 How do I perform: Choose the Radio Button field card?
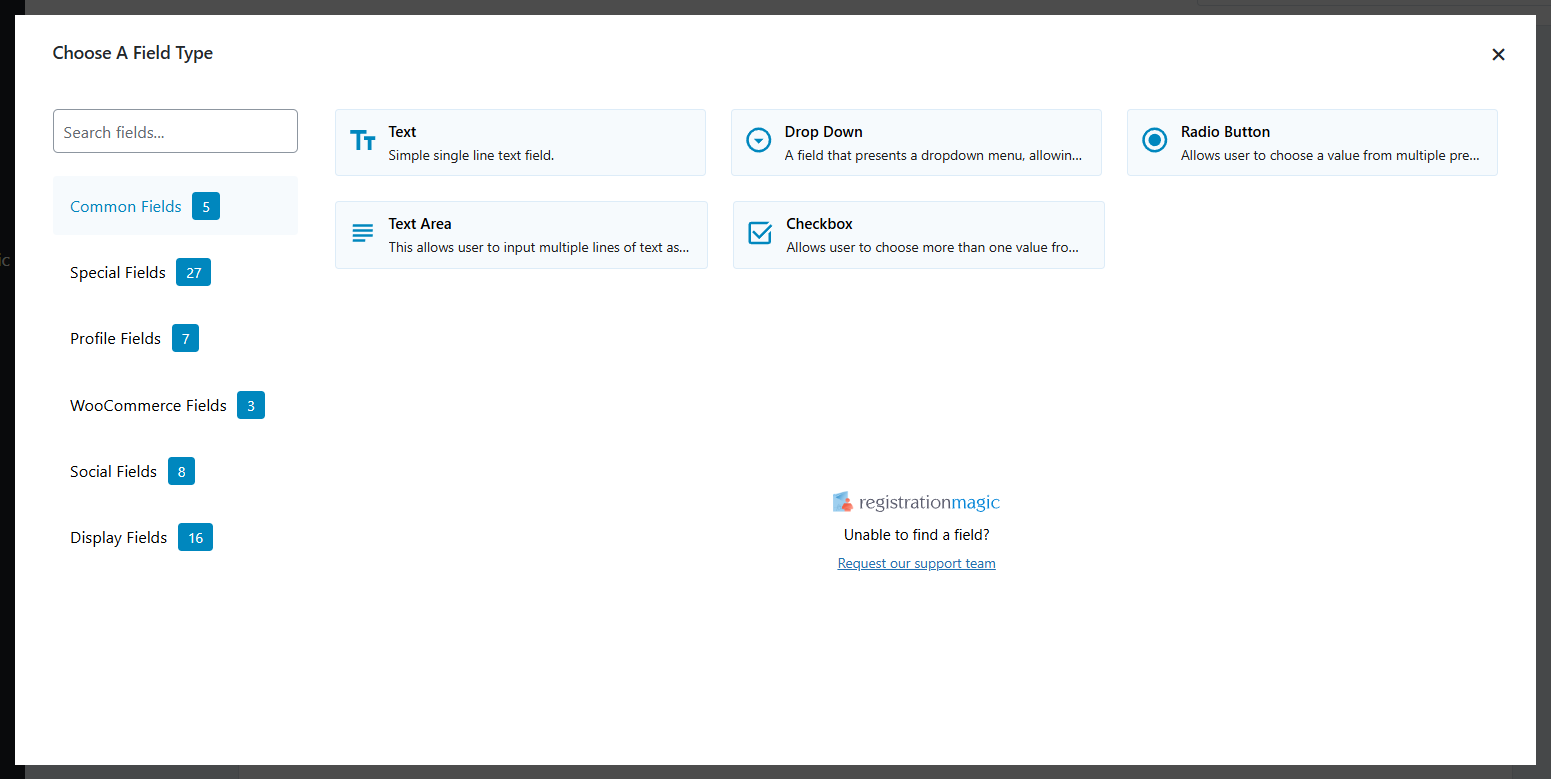pos(1312,142)
